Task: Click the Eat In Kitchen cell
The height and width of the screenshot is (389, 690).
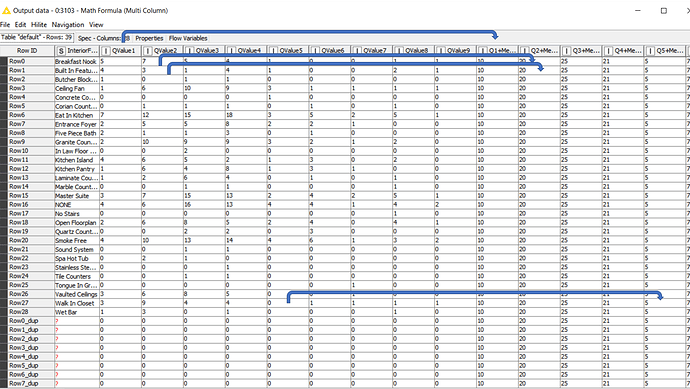Action: click(x=77, y=115)
